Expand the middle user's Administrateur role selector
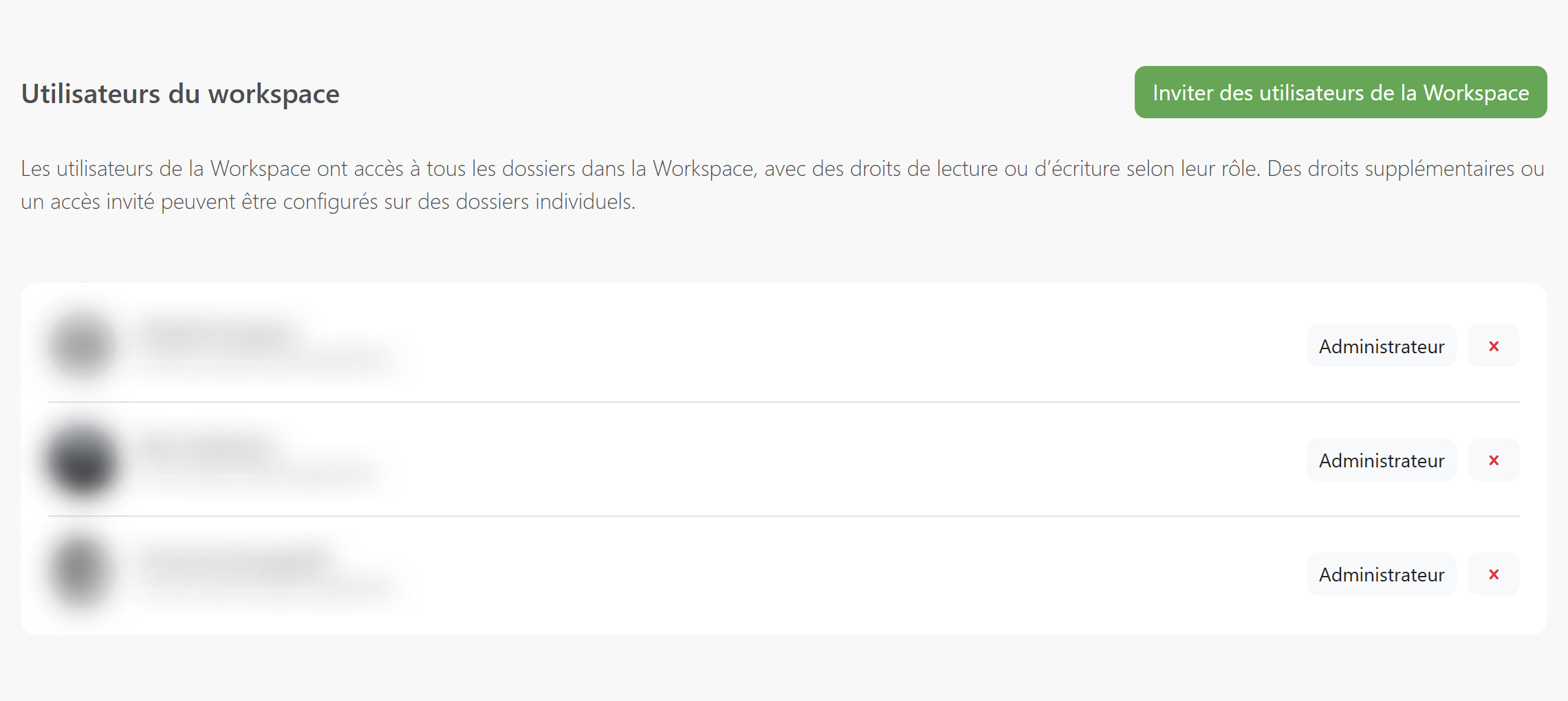The height and width of the screenshot is (701, 1568). coord(1381,460)
